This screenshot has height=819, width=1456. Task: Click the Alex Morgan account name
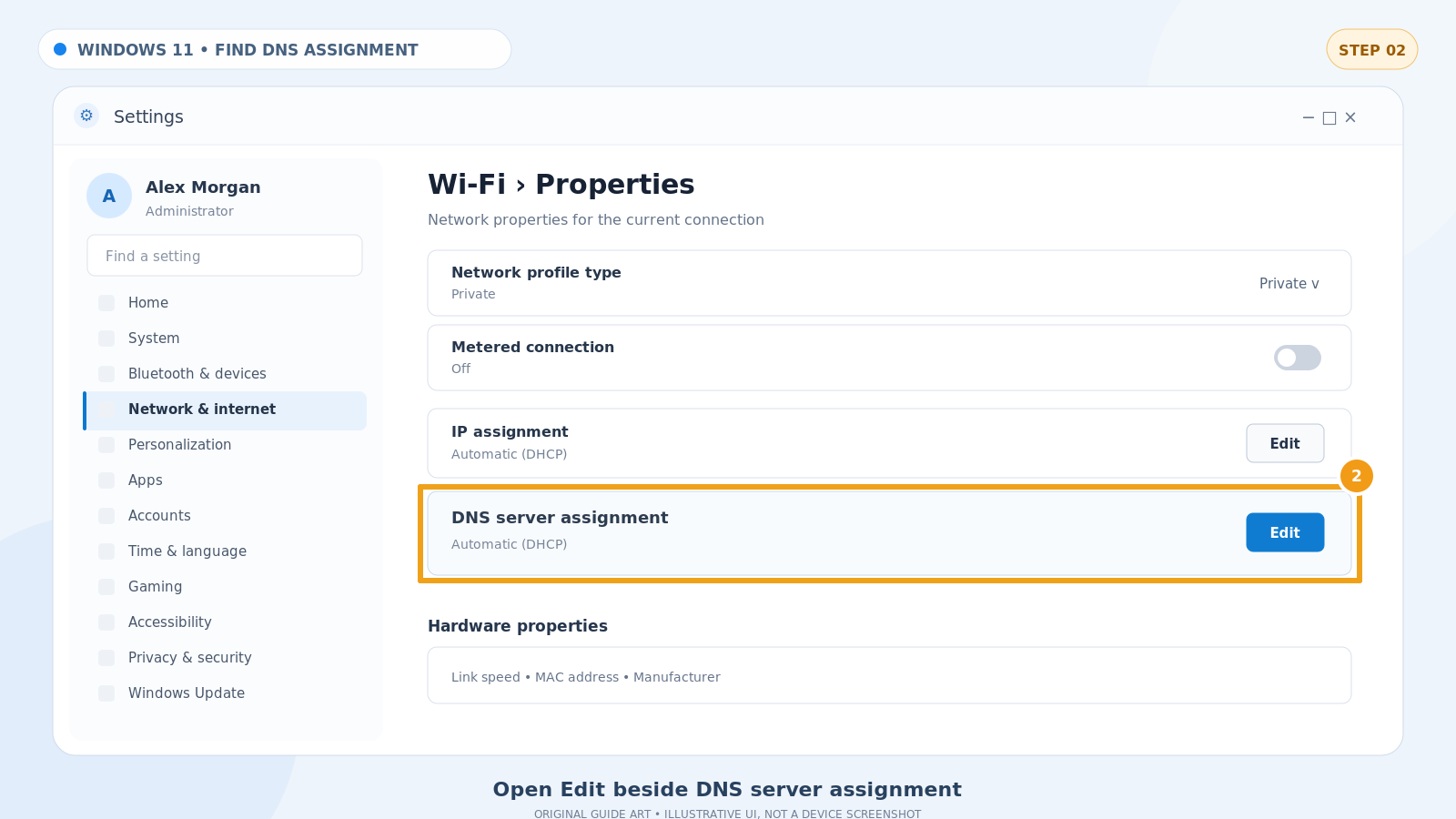tap(203, 187)
